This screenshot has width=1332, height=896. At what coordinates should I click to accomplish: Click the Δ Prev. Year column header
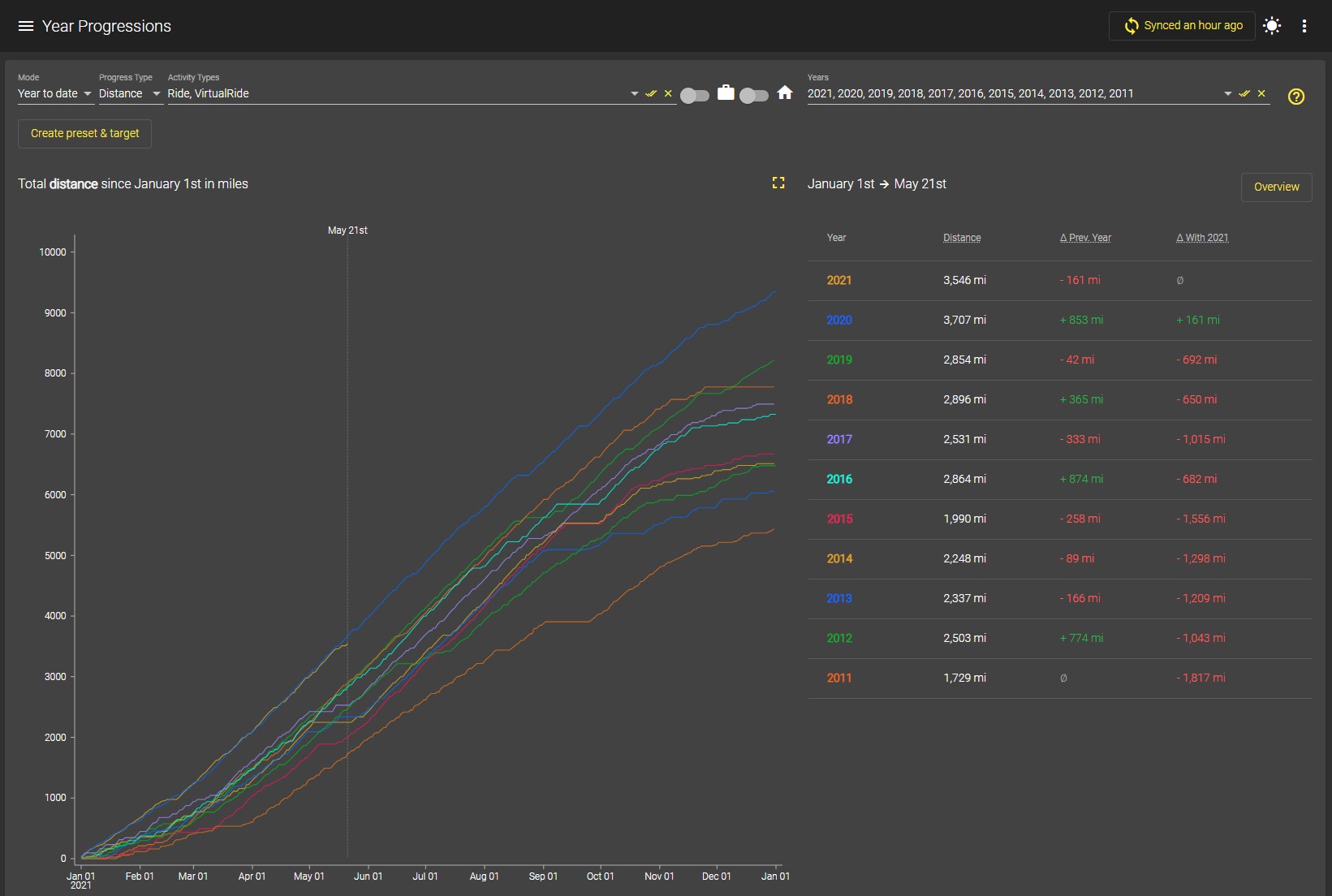point(1085,238)
